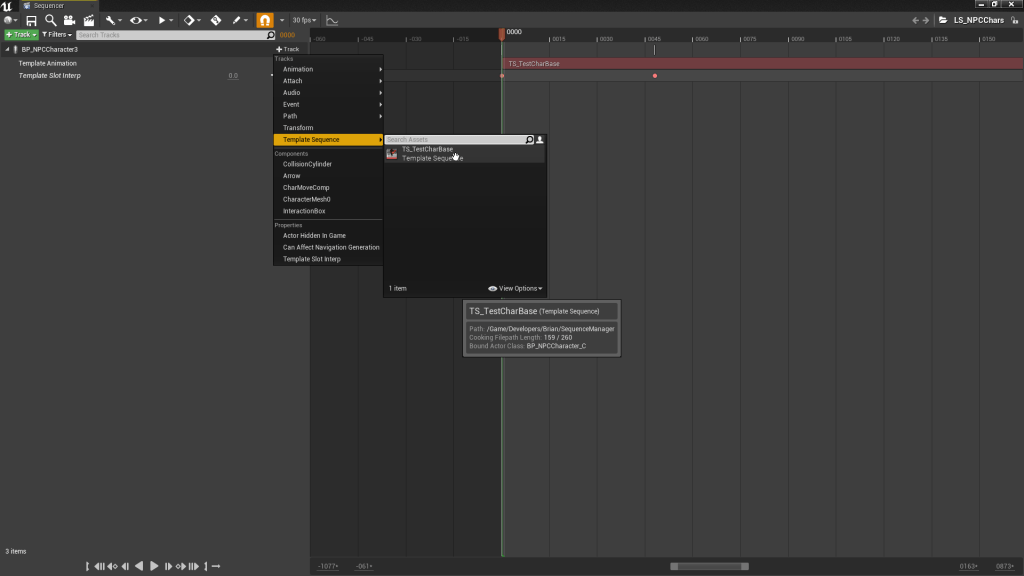Click the Render Movie clapperboard icon
The width and height of the screenshot is (1024, 576).
(89, 20)
